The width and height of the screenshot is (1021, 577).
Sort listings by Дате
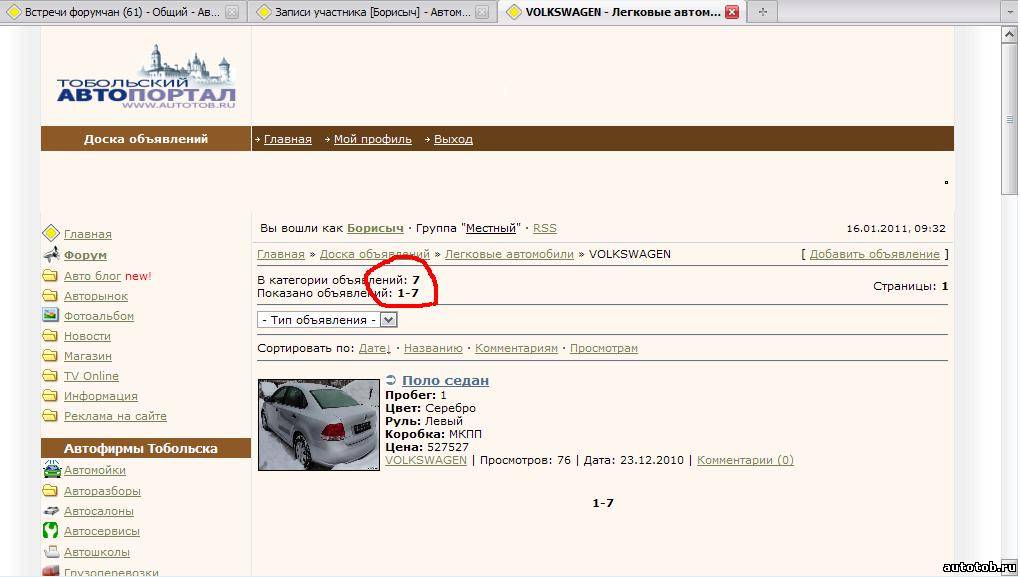(374, 348)
